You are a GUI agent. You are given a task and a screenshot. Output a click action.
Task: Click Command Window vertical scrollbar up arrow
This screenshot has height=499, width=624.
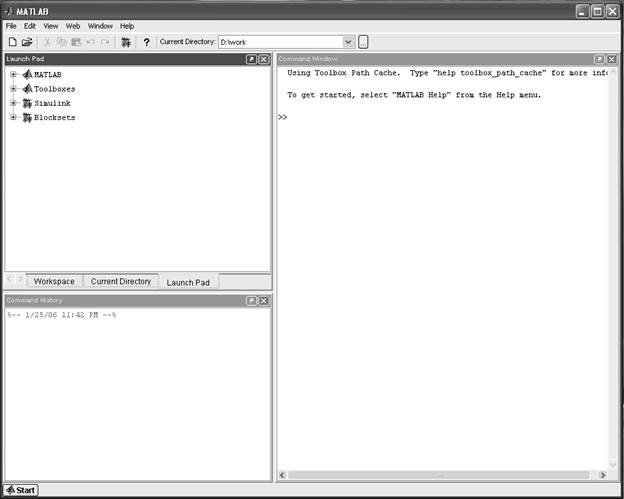tap(613, 72)
